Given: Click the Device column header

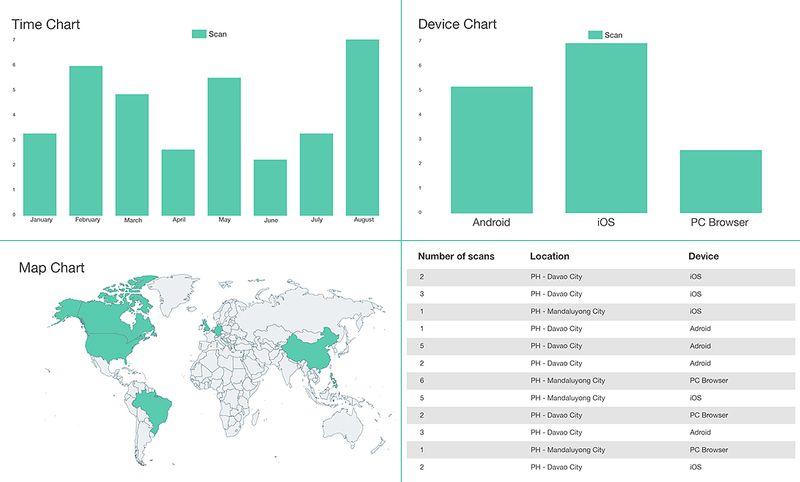Looking at the screenshot, I should click(x=703, y=257).
